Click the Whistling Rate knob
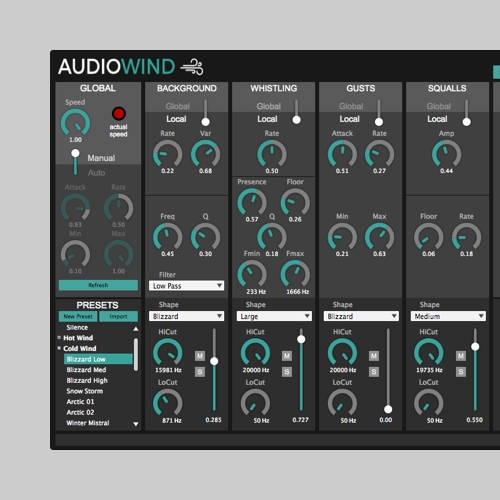500x500 pixels. [x=272, y=154]
